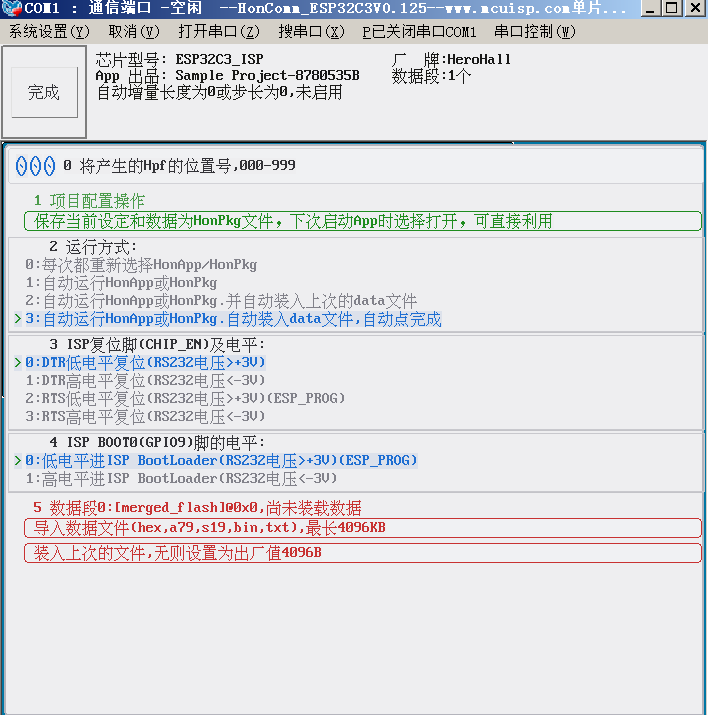This screenshot has height=715, width=708.
Task: Select 0:低电平进ISP BootLoader option
Action: [x=221, y=461]
